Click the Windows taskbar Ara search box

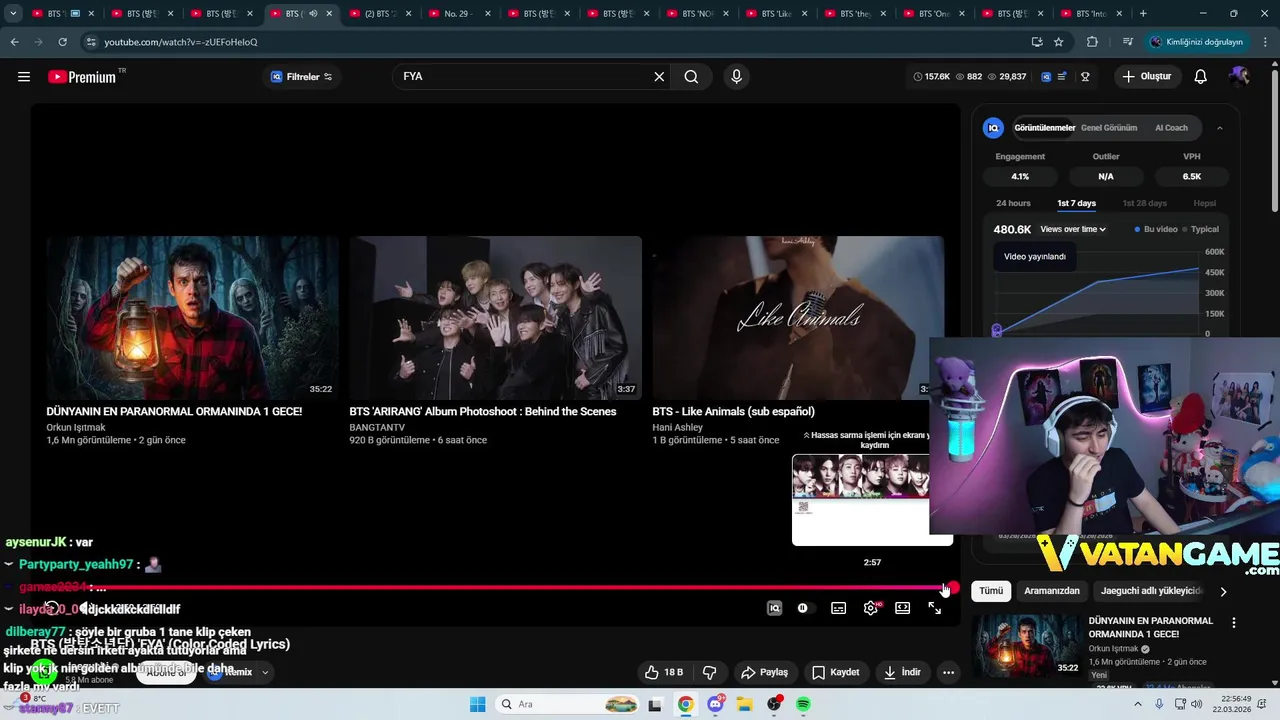click(x=567, y=704)
